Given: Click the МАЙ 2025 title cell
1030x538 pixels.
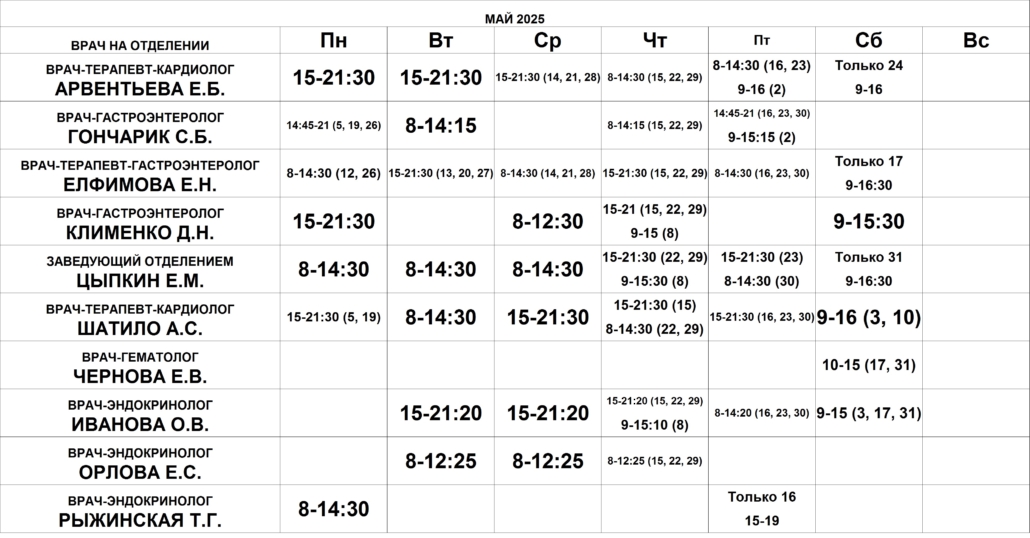Looking at the screenshot, I should 515,19.
